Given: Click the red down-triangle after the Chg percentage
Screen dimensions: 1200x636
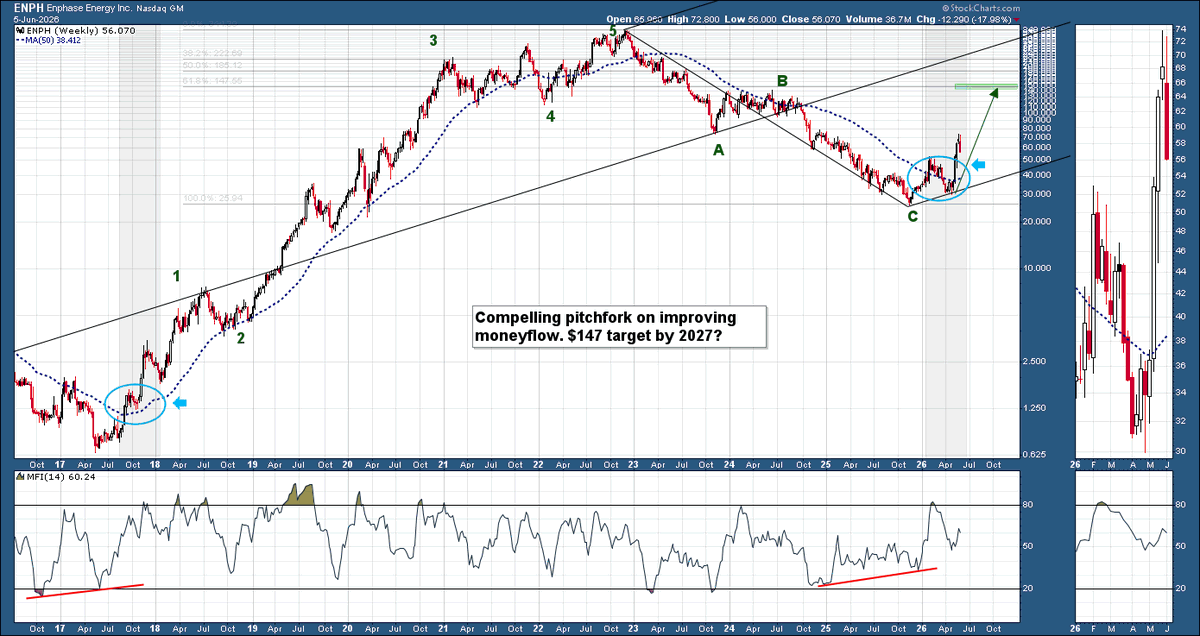Looking at the screenshot, I should [x=1017, y=19].
